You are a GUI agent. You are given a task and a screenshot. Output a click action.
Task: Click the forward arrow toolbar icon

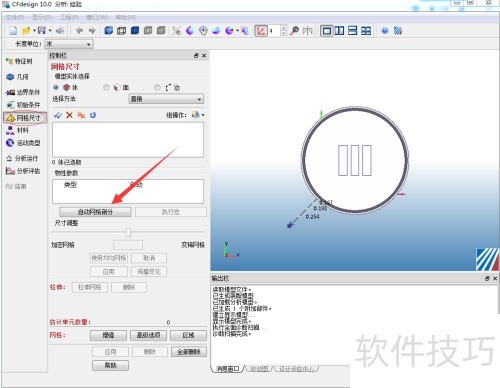coord(92,31)
